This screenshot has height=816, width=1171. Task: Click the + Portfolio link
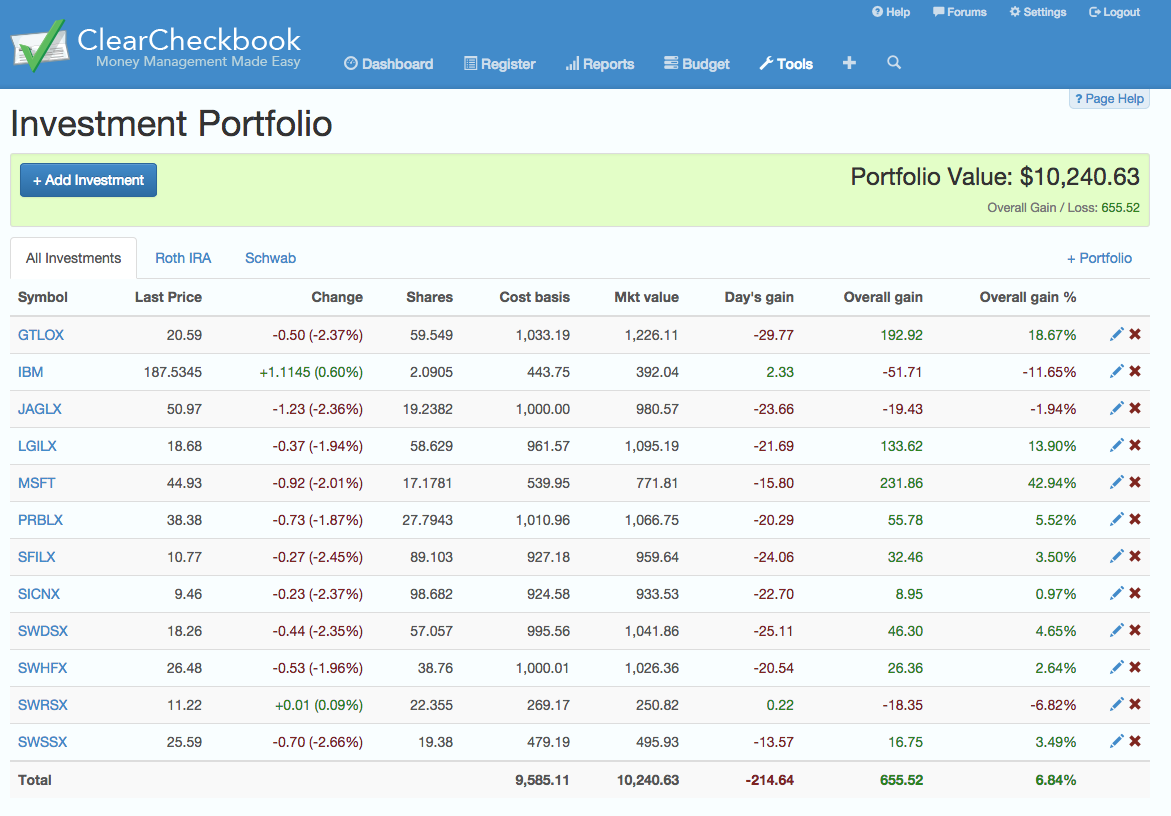pyautogui.click(x=1099, y=258)
